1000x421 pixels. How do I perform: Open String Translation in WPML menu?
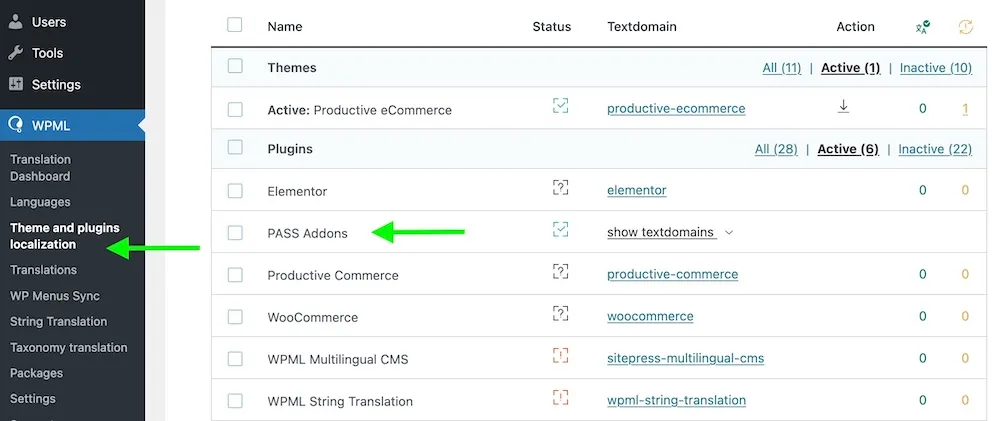click(58, 321)
